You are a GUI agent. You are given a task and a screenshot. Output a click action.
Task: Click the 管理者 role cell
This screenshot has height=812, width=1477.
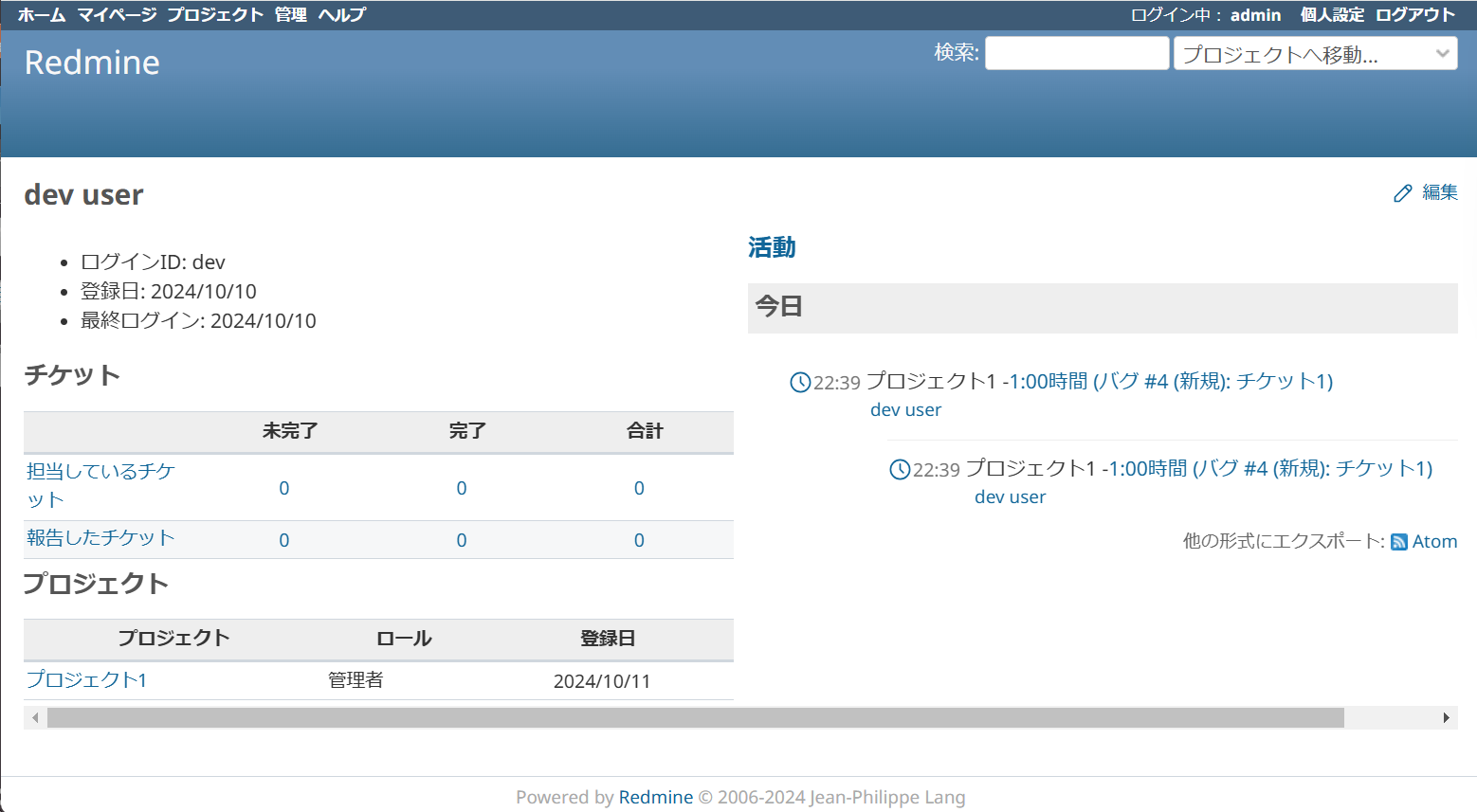point(356,679)
